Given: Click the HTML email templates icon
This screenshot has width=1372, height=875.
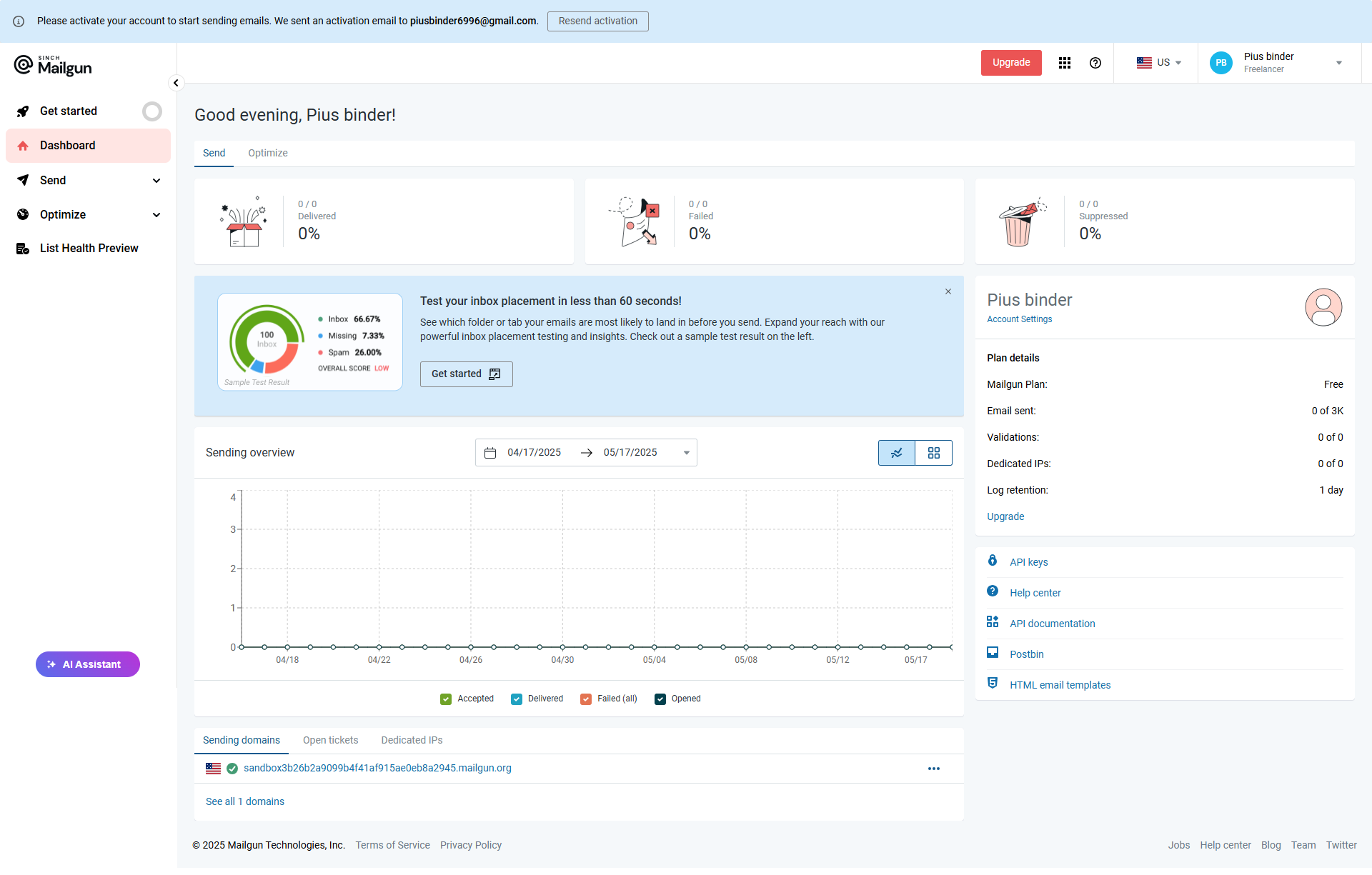Looking at the screenshot, I should pyautogui.click(x=993, y=684).
